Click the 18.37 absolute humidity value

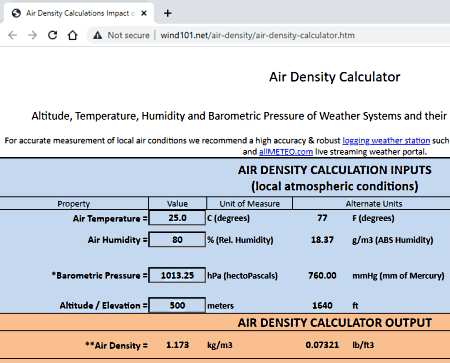point(322,240)
